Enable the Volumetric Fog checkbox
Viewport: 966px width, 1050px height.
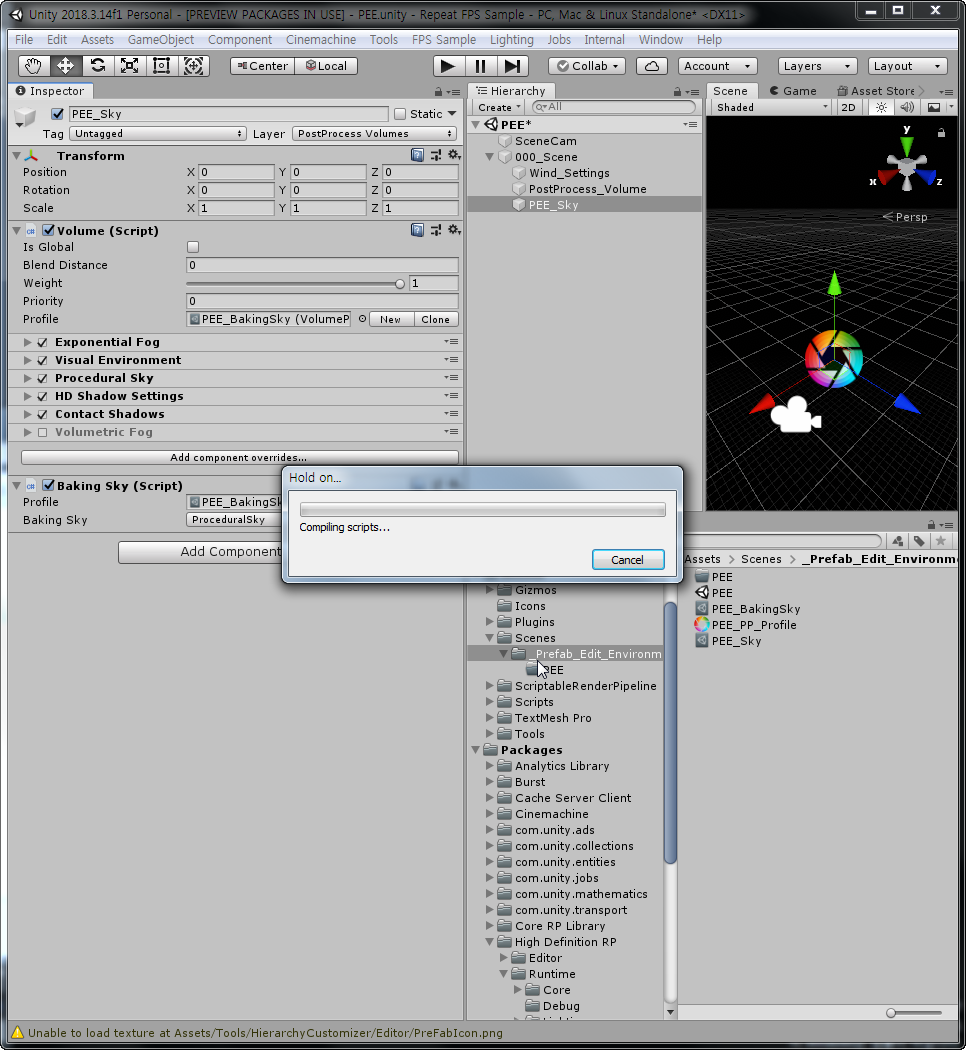[x=42, y=433]
